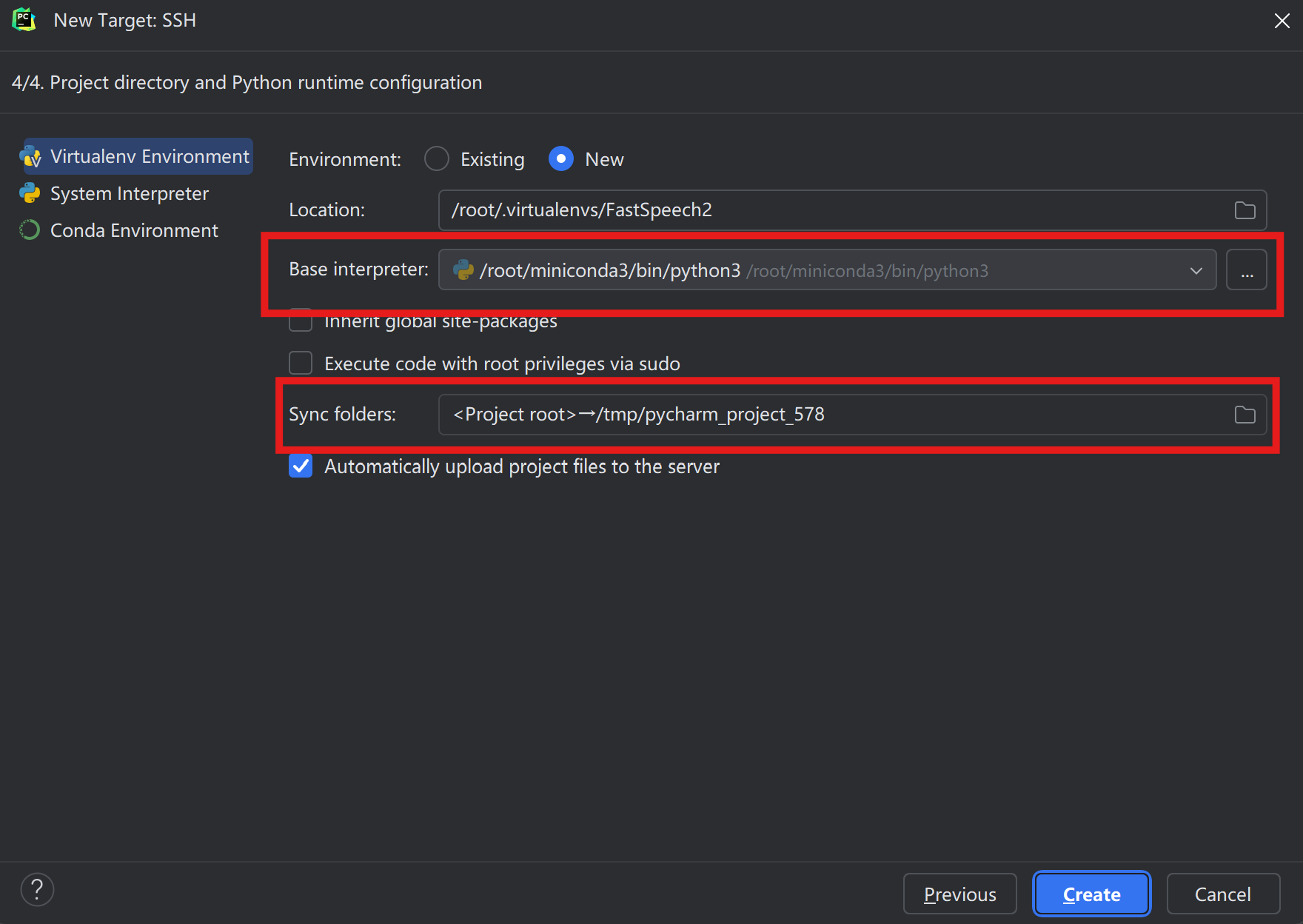Screen dimensions: 1303x924
Task: Switch to the Conda Environment option
Action: click(134, 230)
